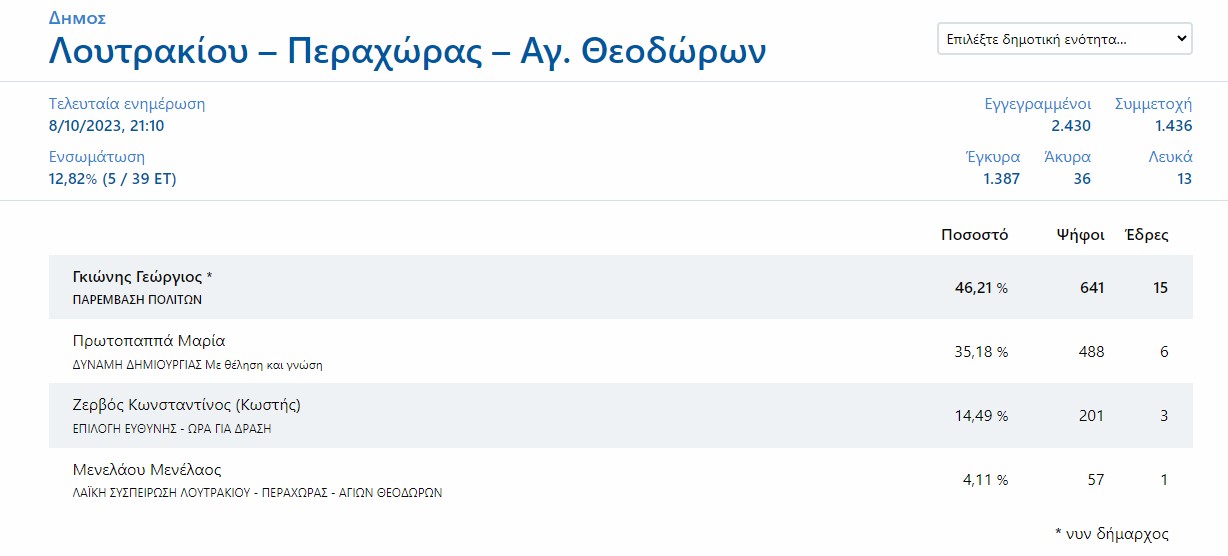Click the Άκυρα count 36
This screenshot has height=556, width=1228.
coord(1082,179)
